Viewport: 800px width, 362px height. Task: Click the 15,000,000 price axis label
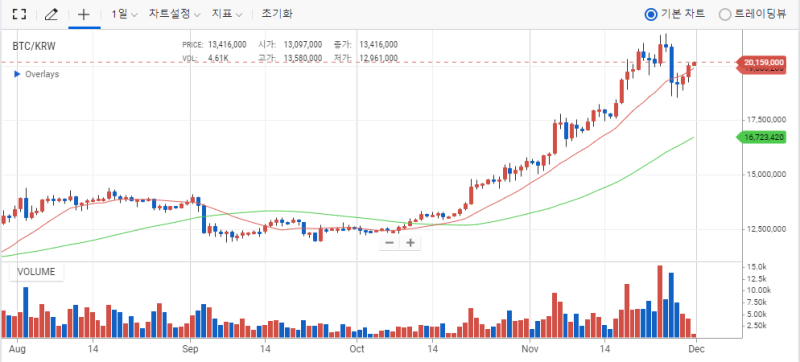(765, 175)
